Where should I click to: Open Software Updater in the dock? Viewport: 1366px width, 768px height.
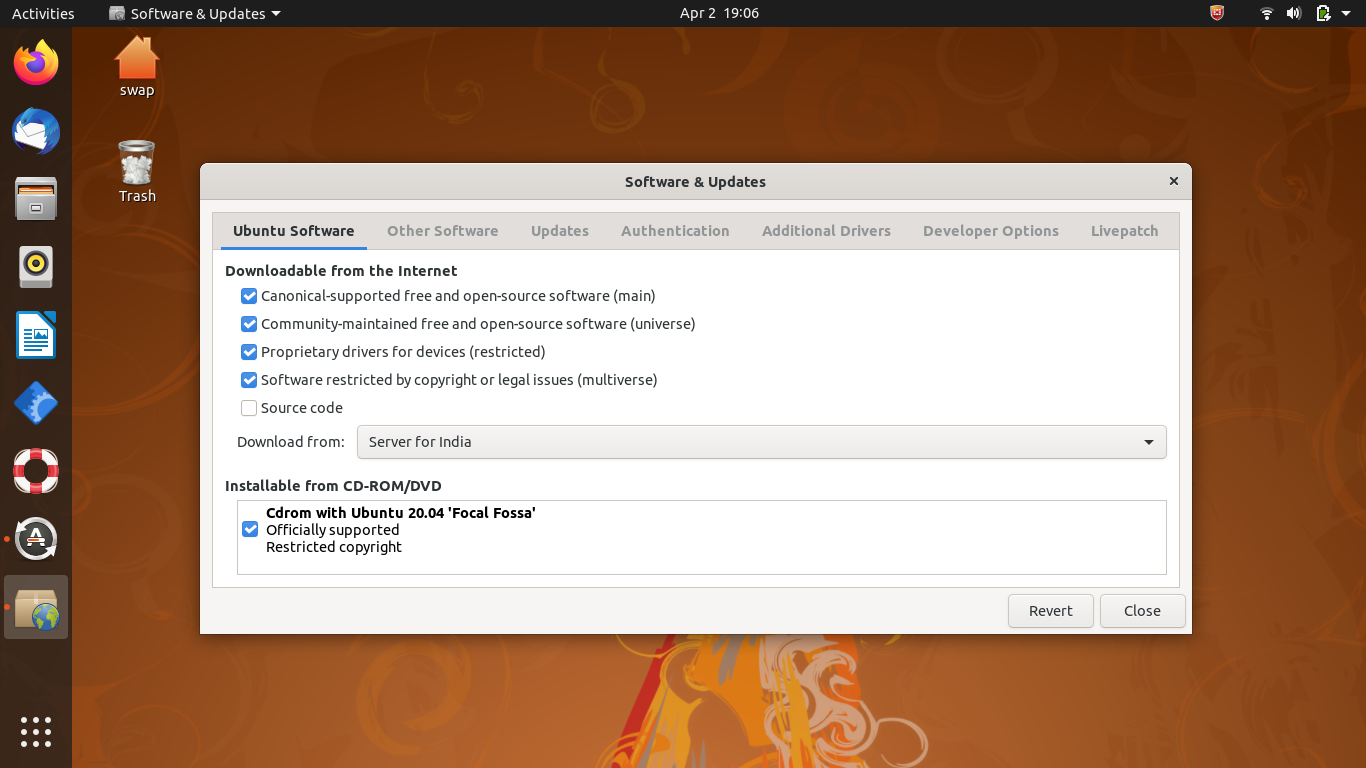click(36, 539)
